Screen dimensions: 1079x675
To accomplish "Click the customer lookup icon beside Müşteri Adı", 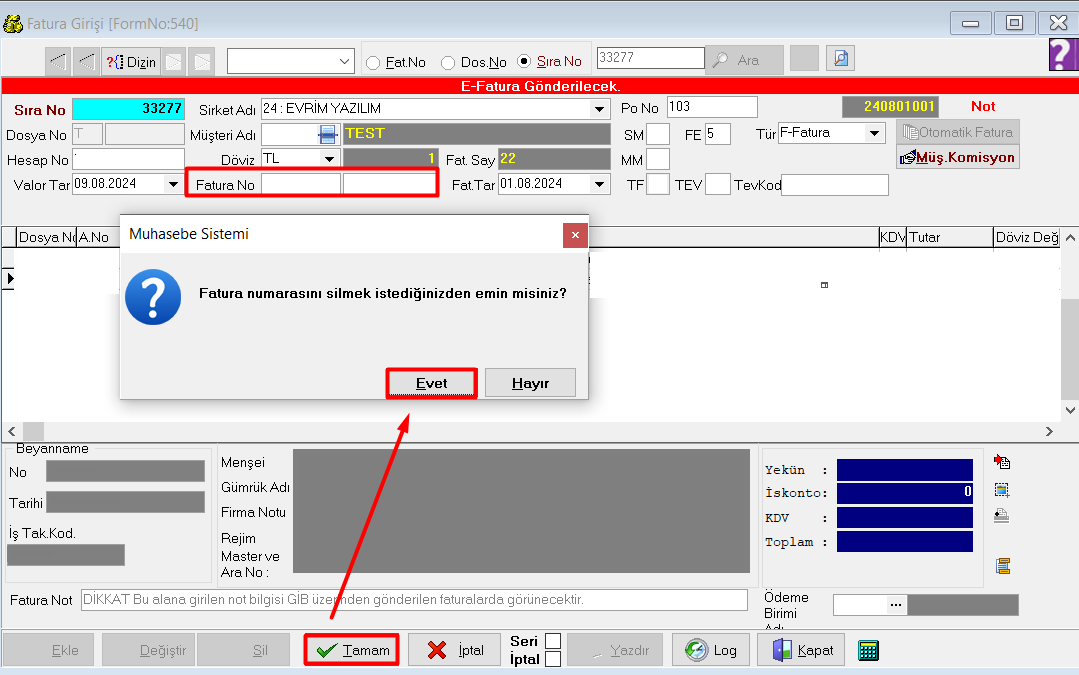I will [x=327, y=134].
